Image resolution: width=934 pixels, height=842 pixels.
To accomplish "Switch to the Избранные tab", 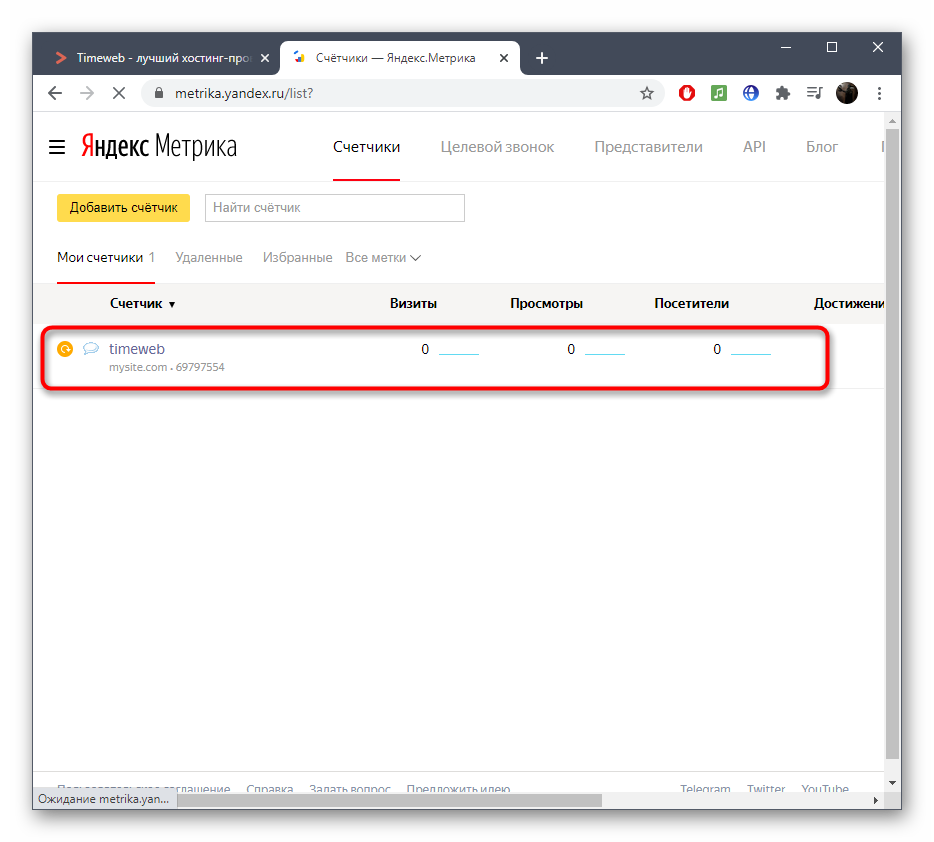I will click(x=297, y=258).
